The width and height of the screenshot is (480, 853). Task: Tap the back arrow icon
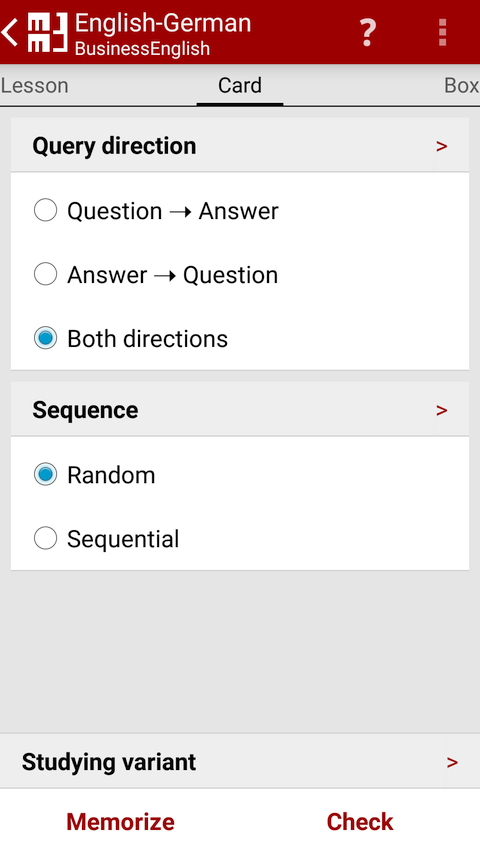pyautogui.click(x=10, y=33)
